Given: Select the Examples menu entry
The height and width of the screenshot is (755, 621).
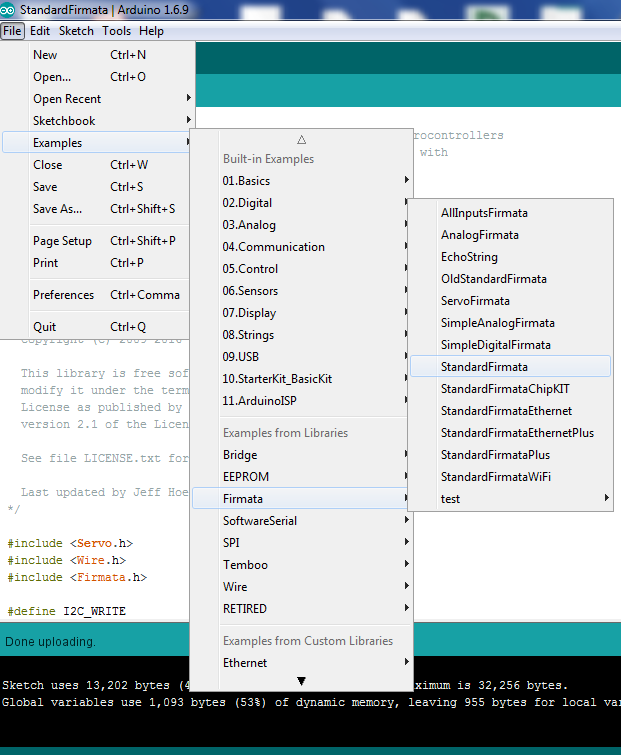Looking at the screenshot, I should (x=98, y=143).
